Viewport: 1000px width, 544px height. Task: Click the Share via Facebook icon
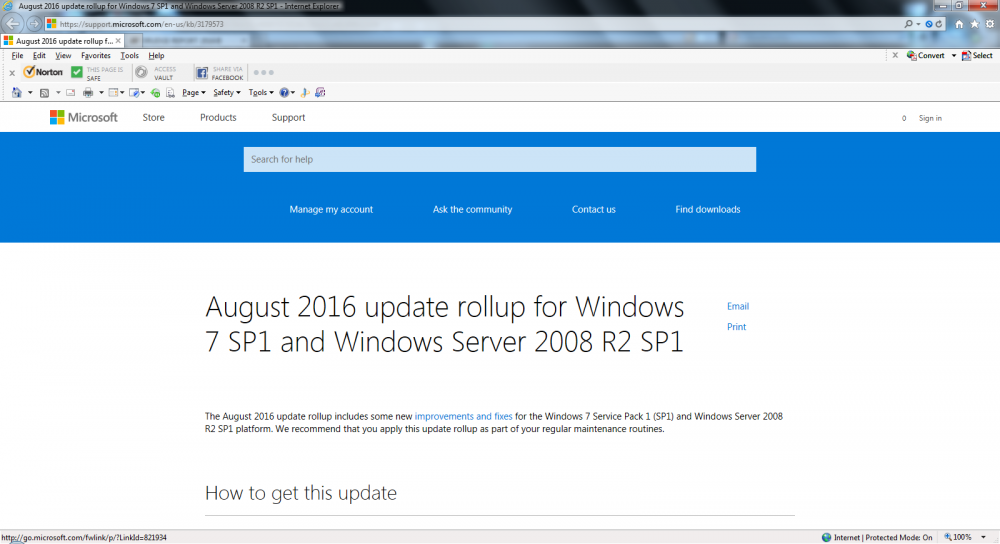coord(202,73)
